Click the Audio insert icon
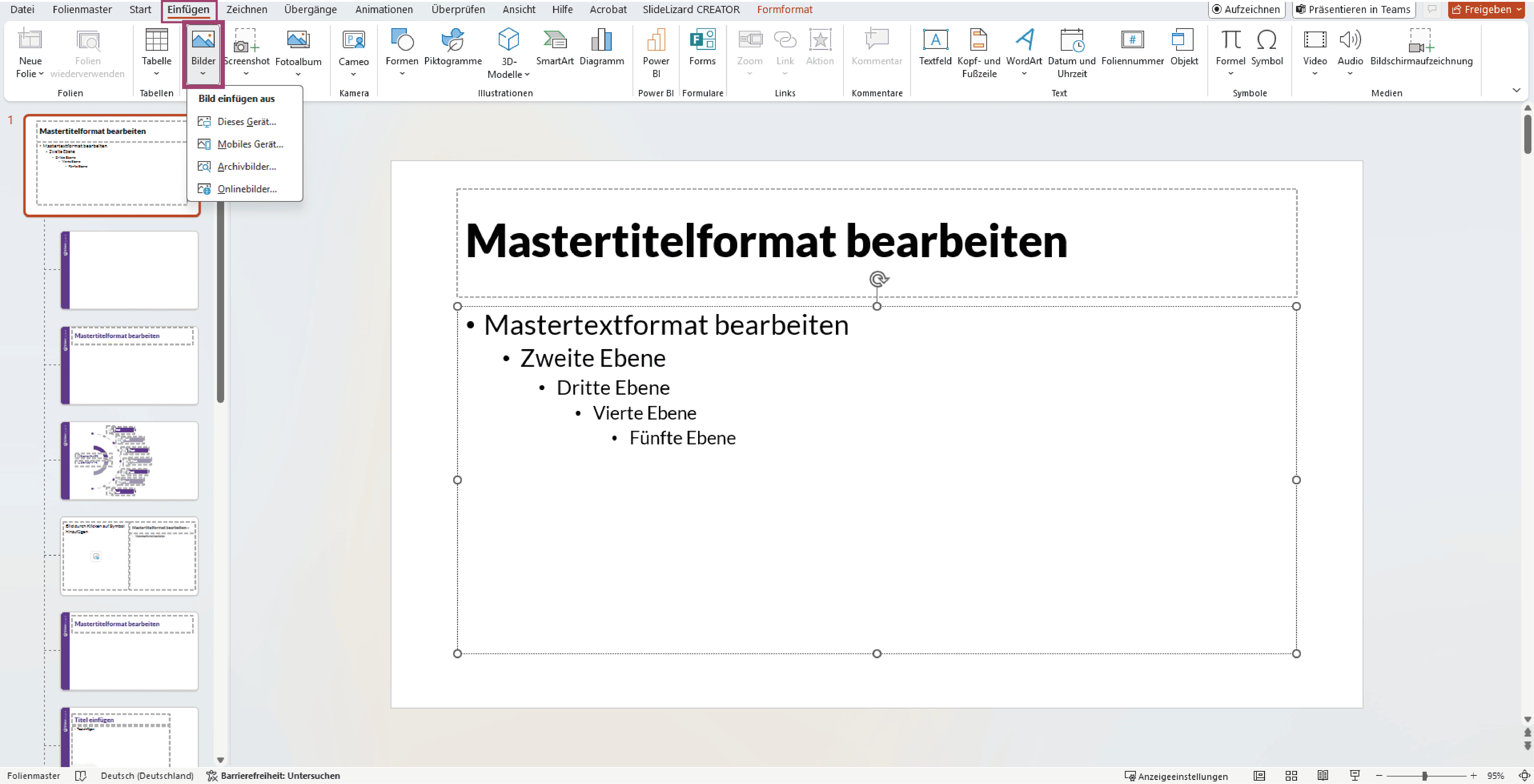The image size is (1534, 784). tap(1350, 40)
